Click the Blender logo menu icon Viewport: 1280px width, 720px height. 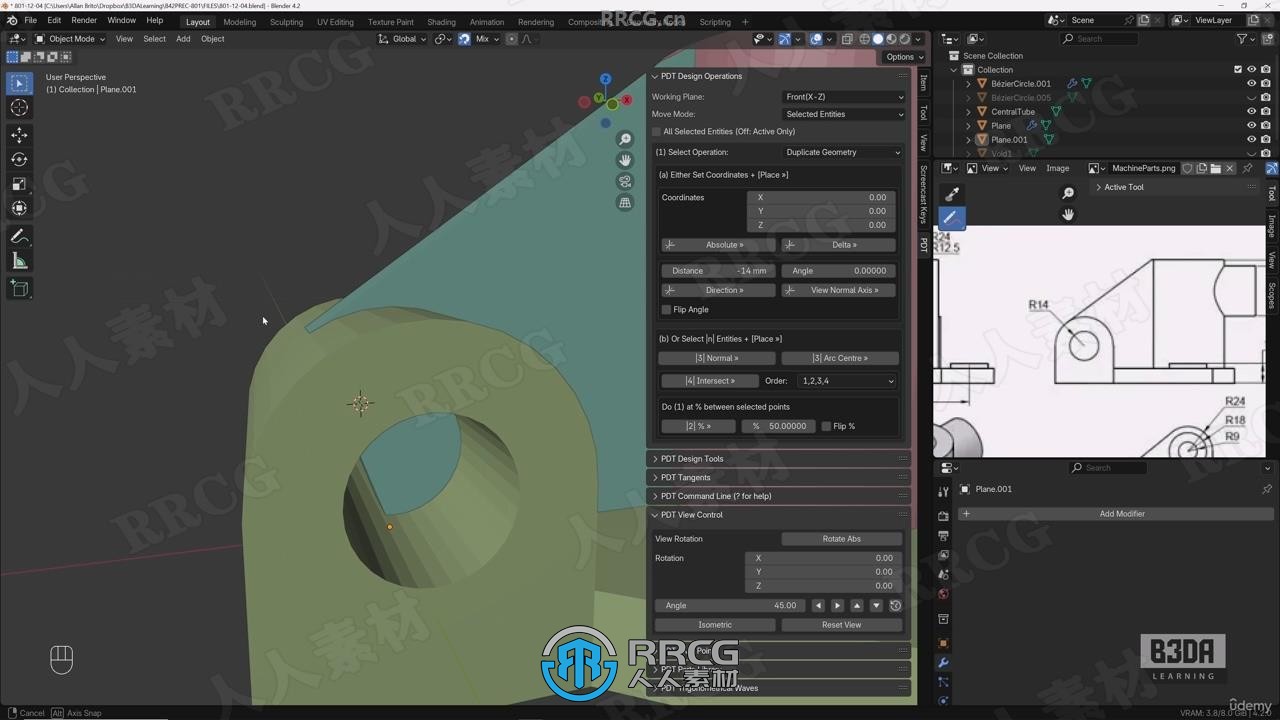12,21
